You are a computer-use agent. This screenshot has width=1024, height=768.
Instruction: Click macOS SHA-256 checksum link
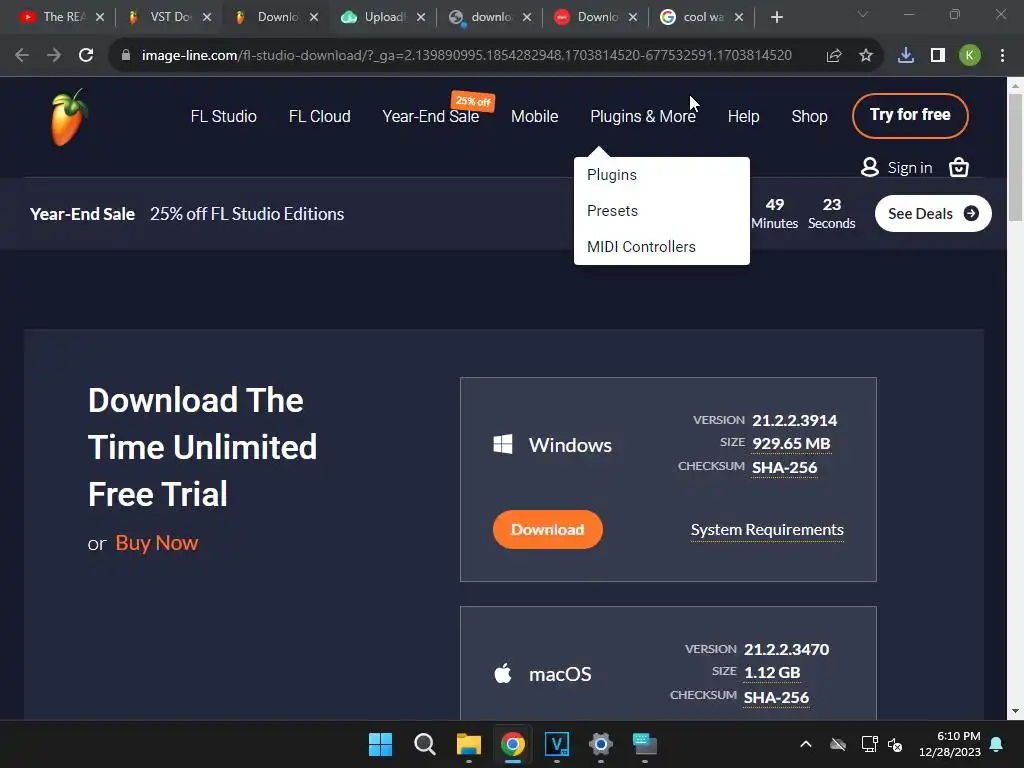click(776, 697)
